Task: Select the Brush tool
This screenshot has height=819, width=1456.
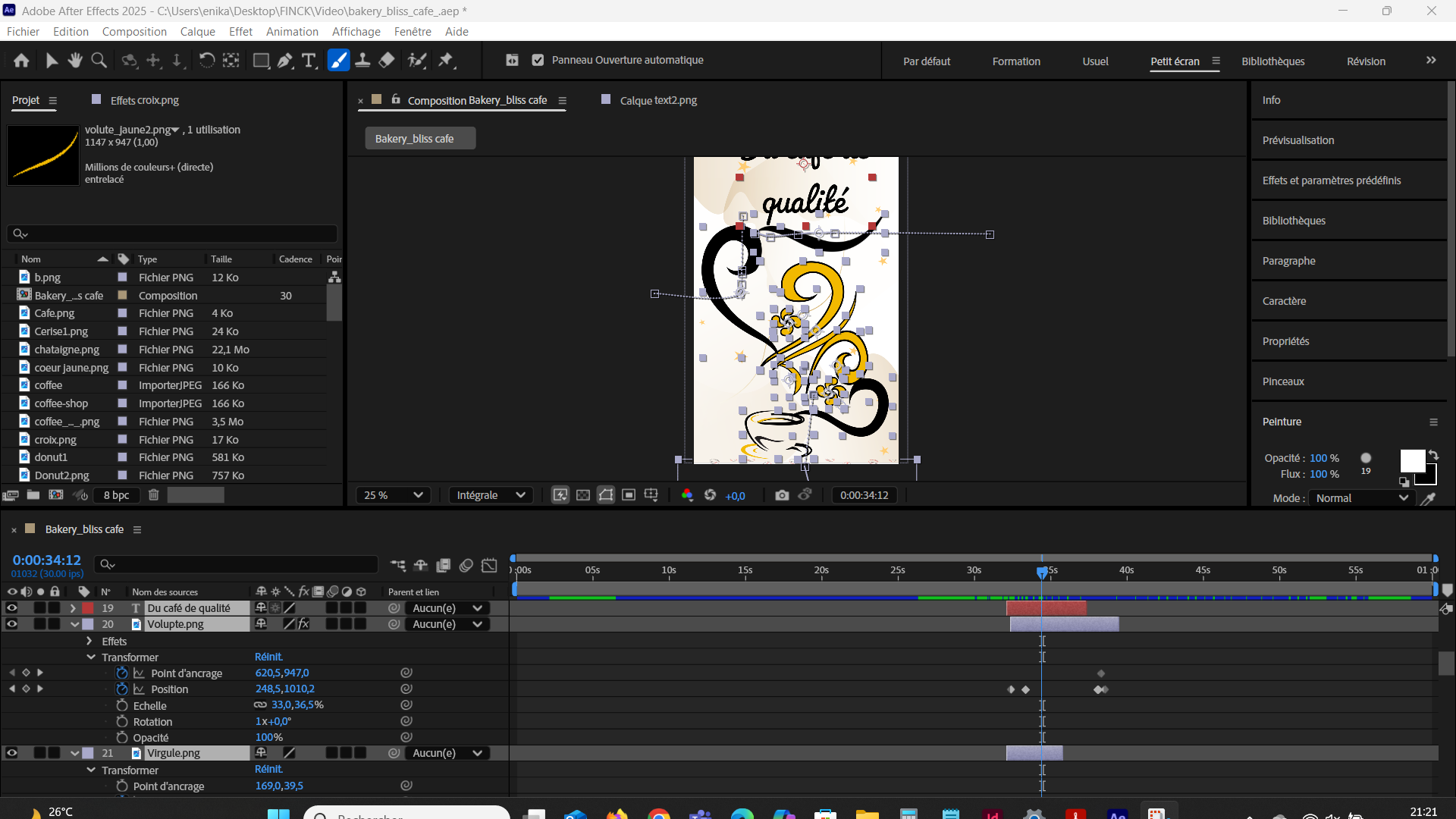Action: pyautogui.click(x=338, y=61)
